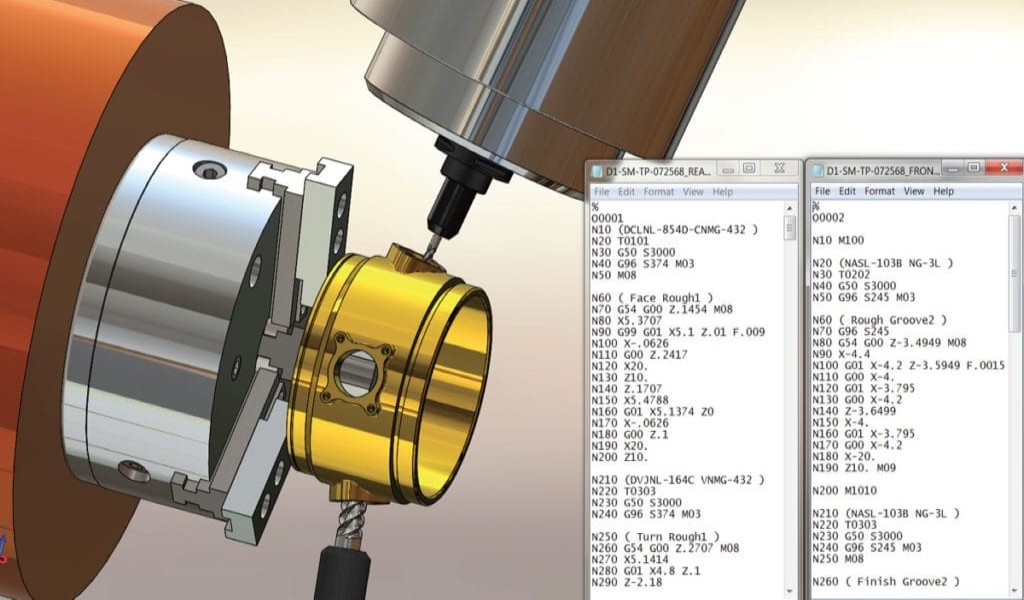
Task: Click the Notepad icon in the FRON file title bar
Action: tap(818, 171)
